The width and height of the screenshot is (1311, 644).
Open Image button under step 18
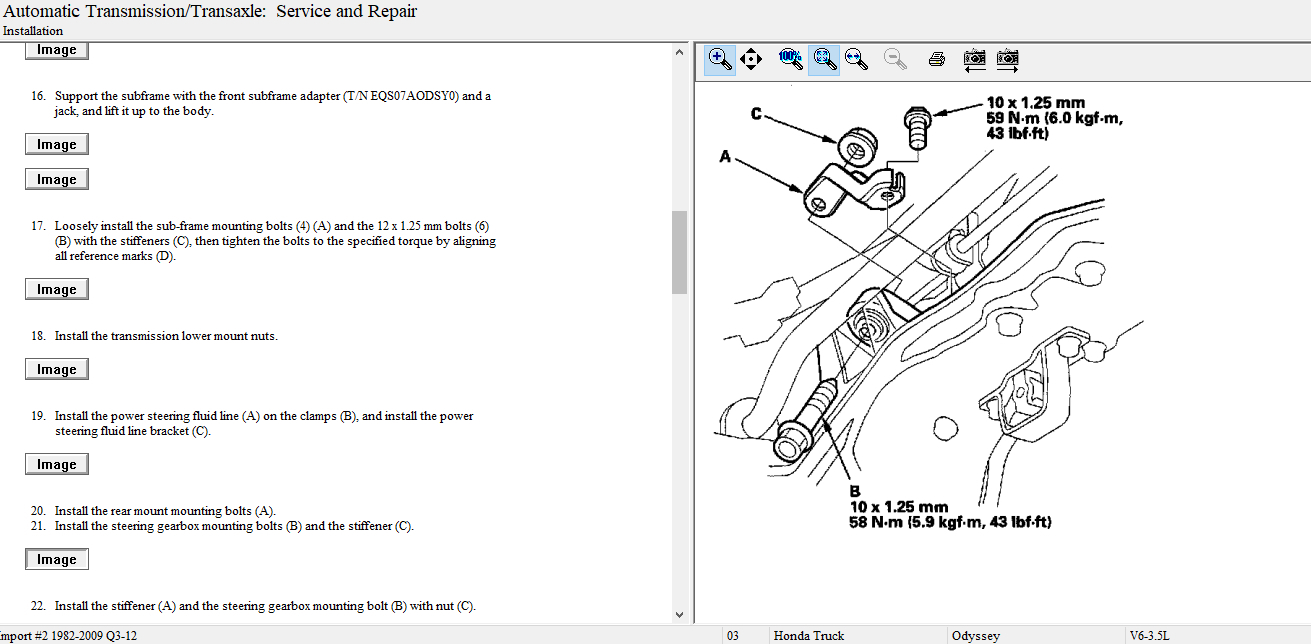click(x=57, y=369)
